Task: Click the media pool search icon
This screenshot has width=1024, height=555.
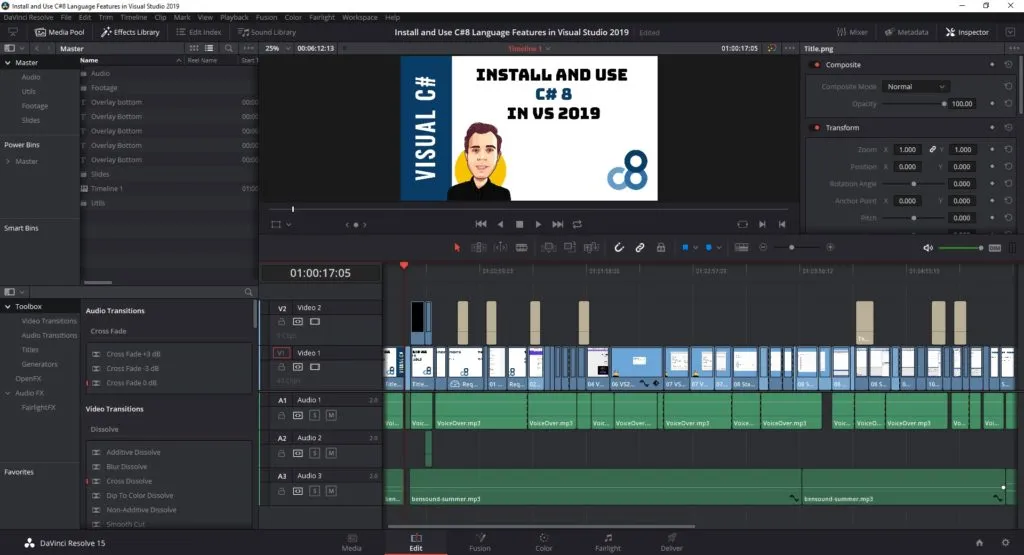Action: 229,48
